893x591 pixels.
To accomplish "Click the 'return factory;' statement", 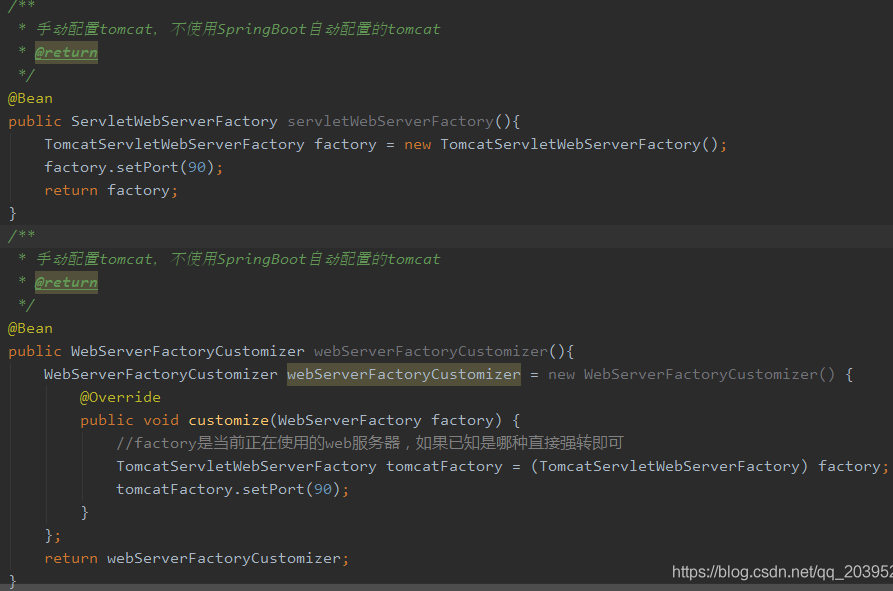I will (x=111, y=190).
